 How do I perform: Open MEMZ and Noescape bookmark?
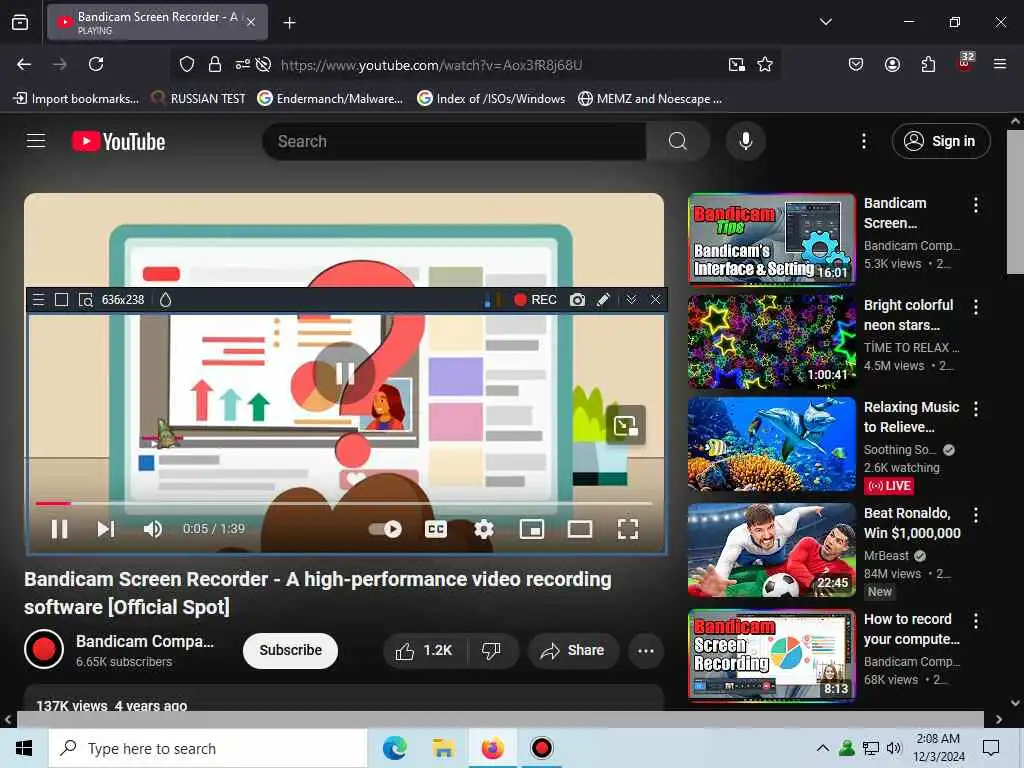[650, 99]
